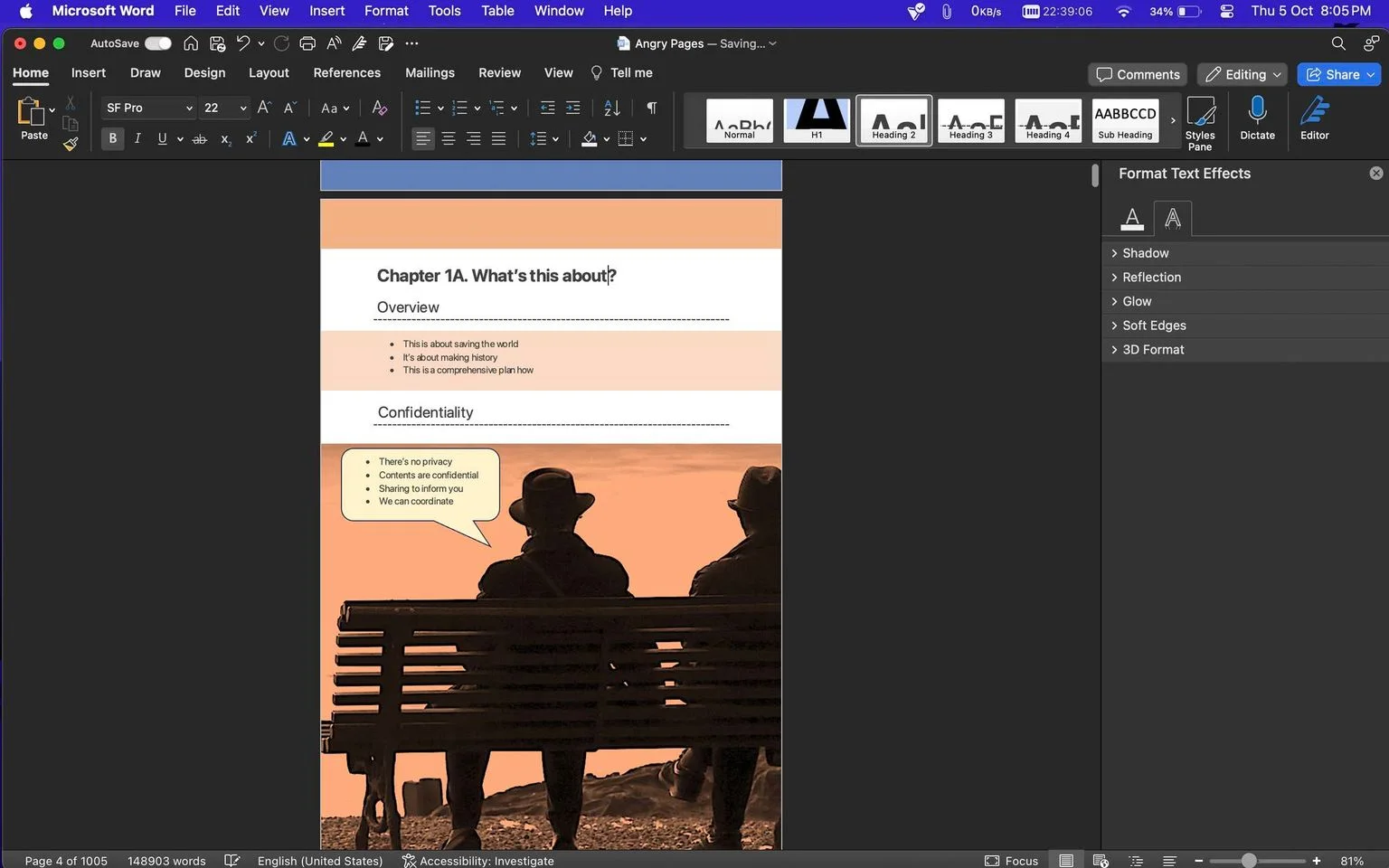The height and width of the screenshot is (868, 1389).
Task: Start Dictate microphone
Action: pos(1257,118)
